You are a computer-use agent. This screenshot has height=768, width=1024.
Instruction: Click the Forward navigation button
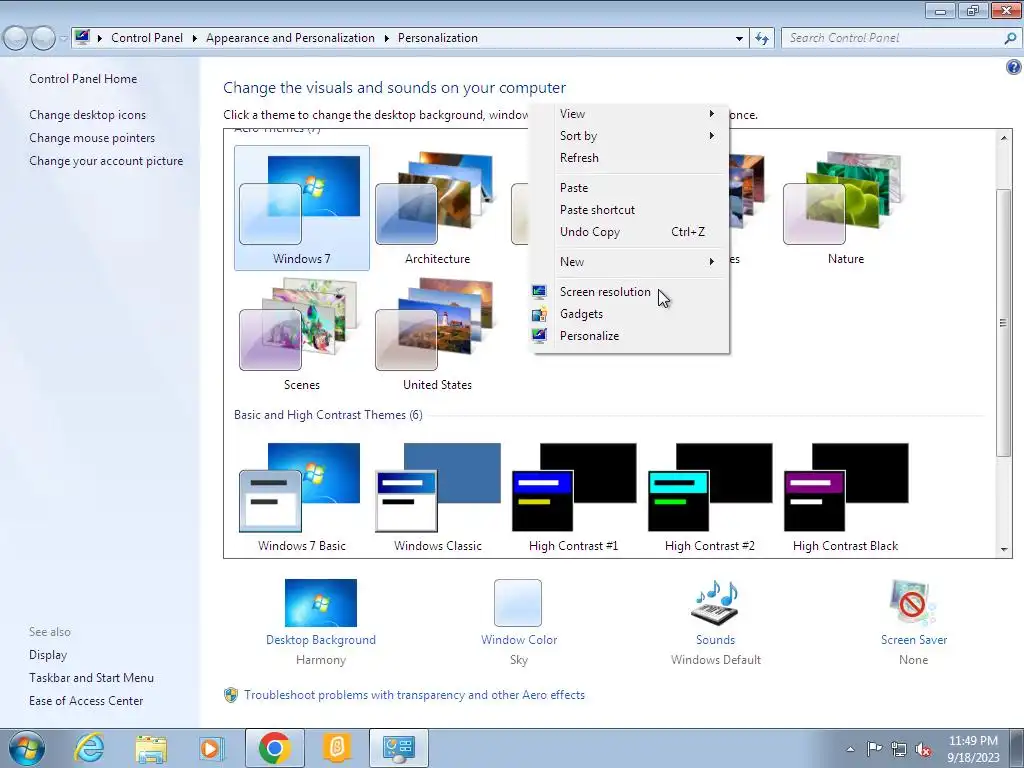click(x=43, y=39)
